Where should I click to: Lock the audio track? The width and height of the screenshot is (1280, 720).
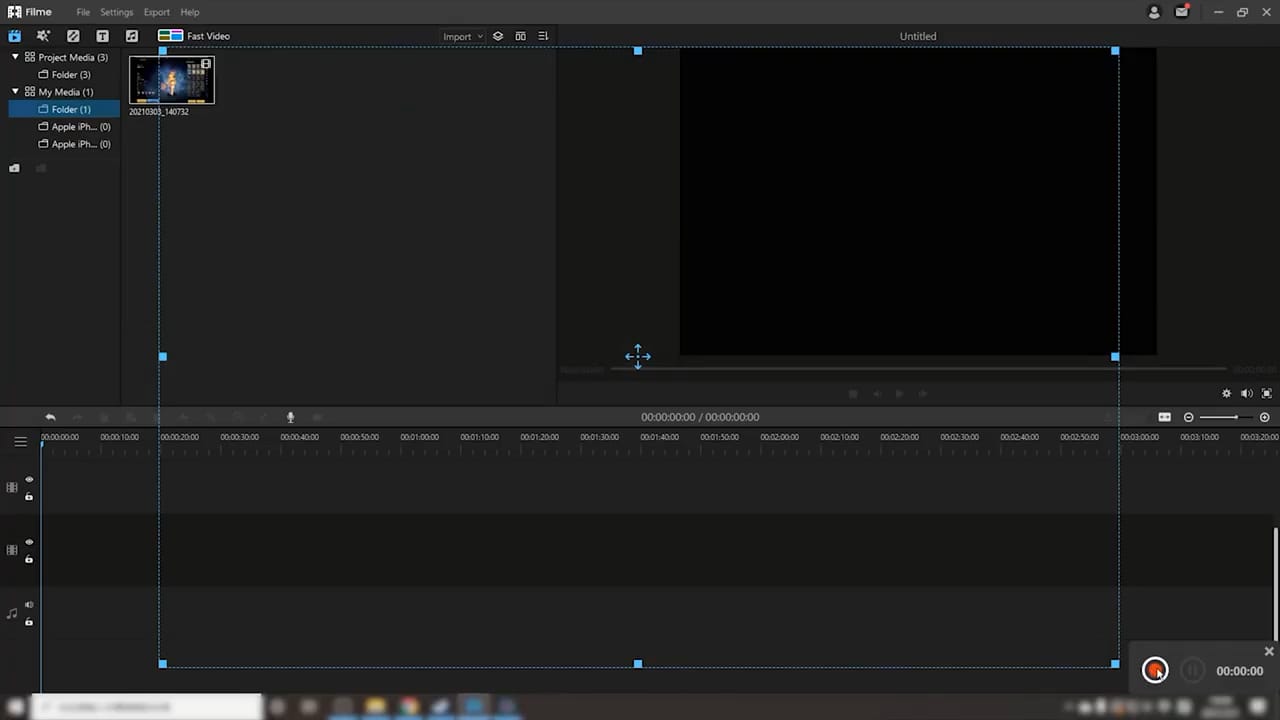(29, 622)
